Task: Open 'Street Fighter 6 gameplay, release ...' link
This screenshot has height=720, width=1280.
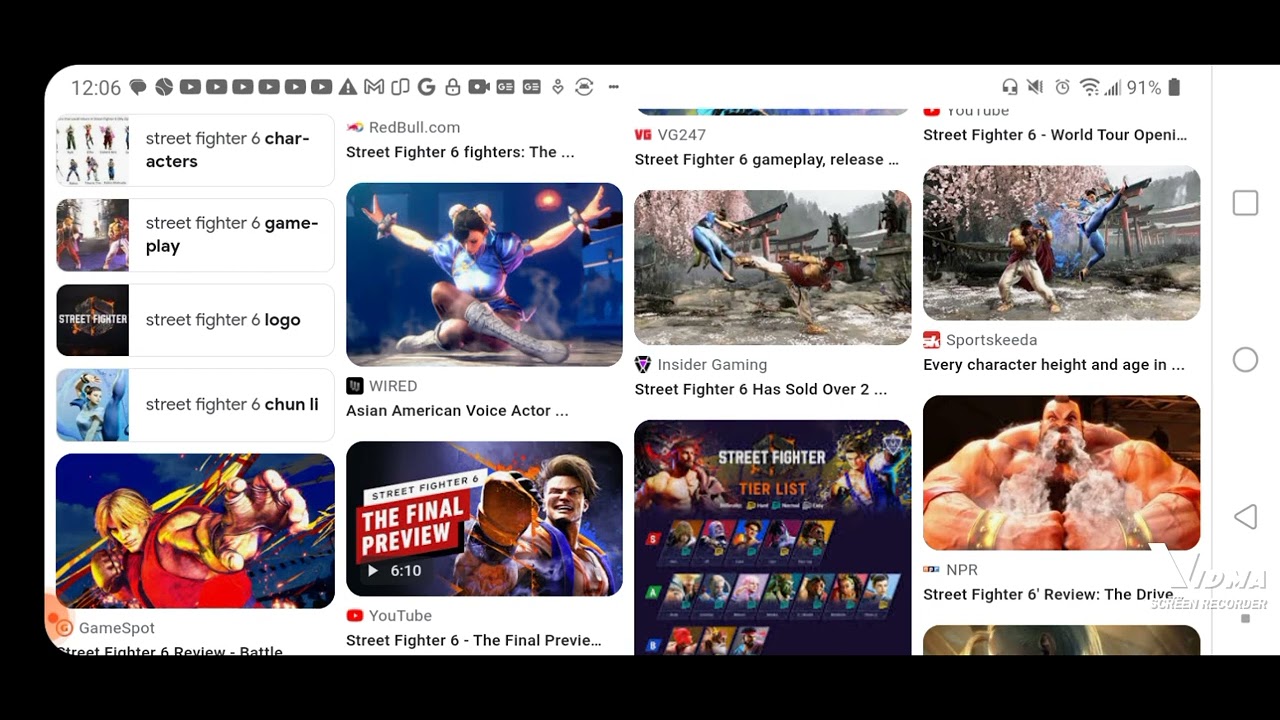Action: click(x=766, y=159)
